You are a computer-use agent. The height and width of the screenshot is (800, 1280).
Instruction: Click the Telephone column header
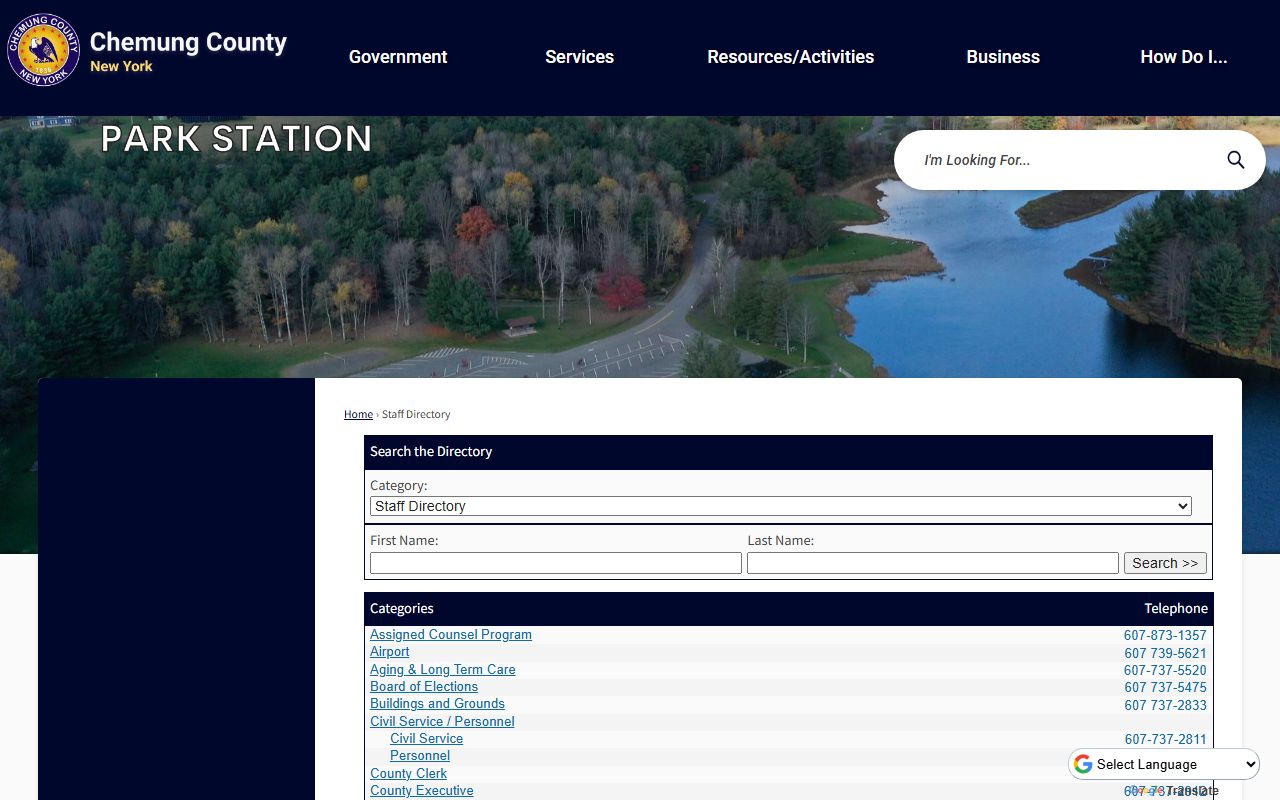click(1176, 608)
